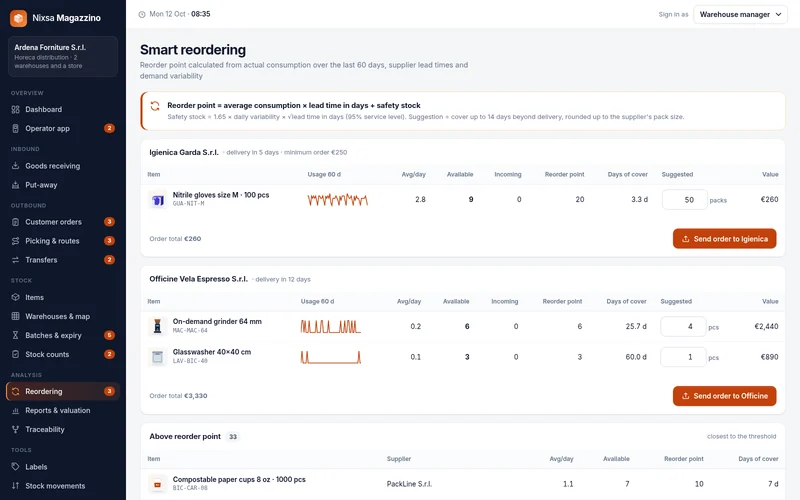This screenshot has height=500, width=800.
Task: Click the Items cube icon
Action: coord(15,297)
